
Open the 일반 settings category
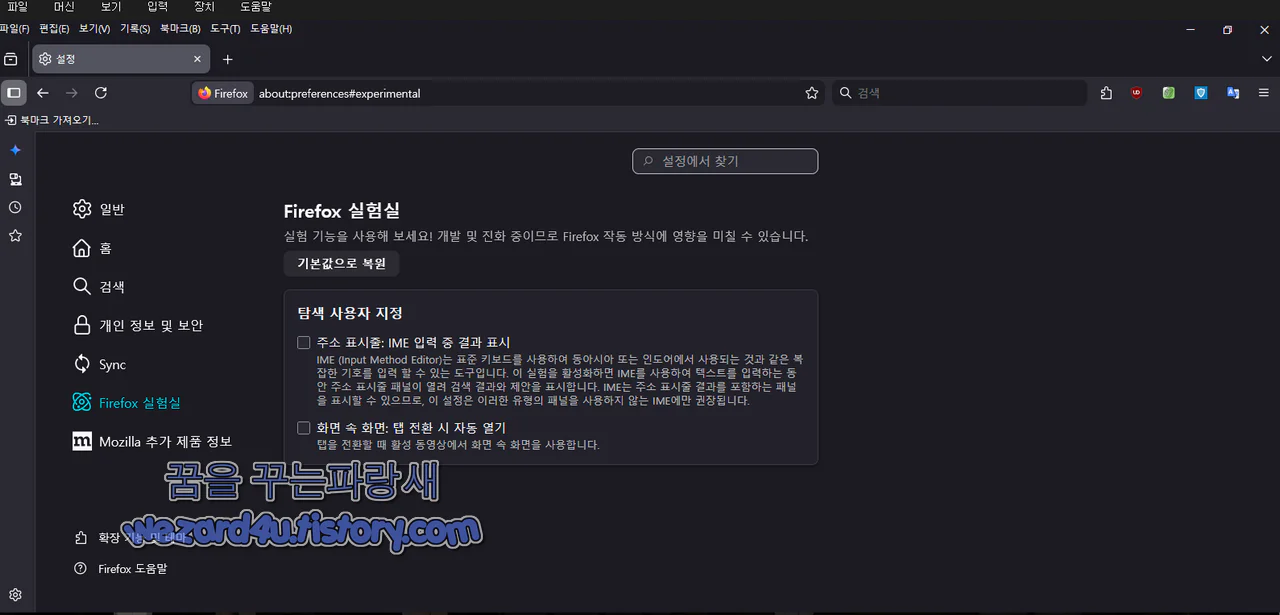click(99, 209)
